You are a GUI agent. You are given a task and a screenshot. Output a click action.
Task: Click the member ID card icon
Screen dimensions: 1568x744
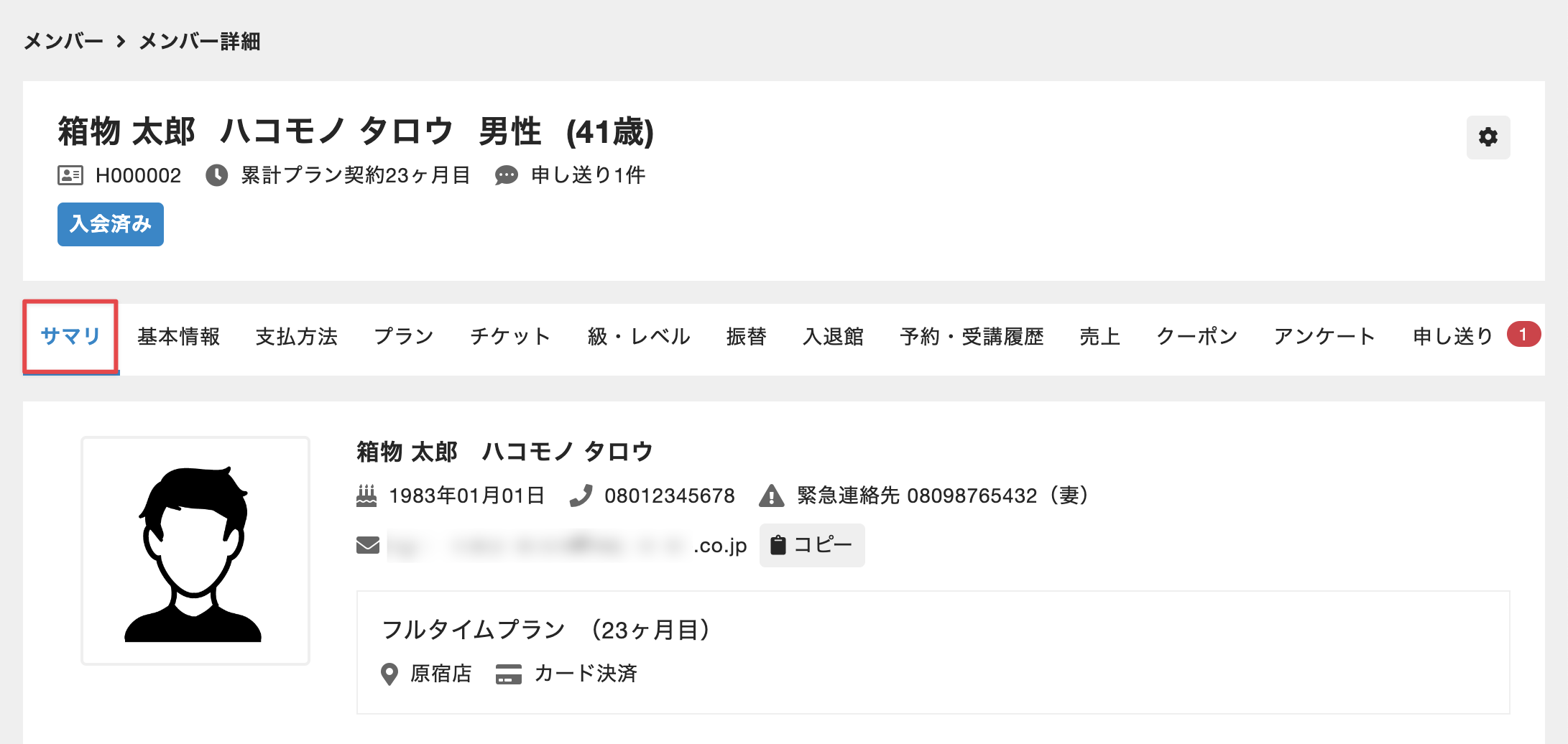(70, 175)
